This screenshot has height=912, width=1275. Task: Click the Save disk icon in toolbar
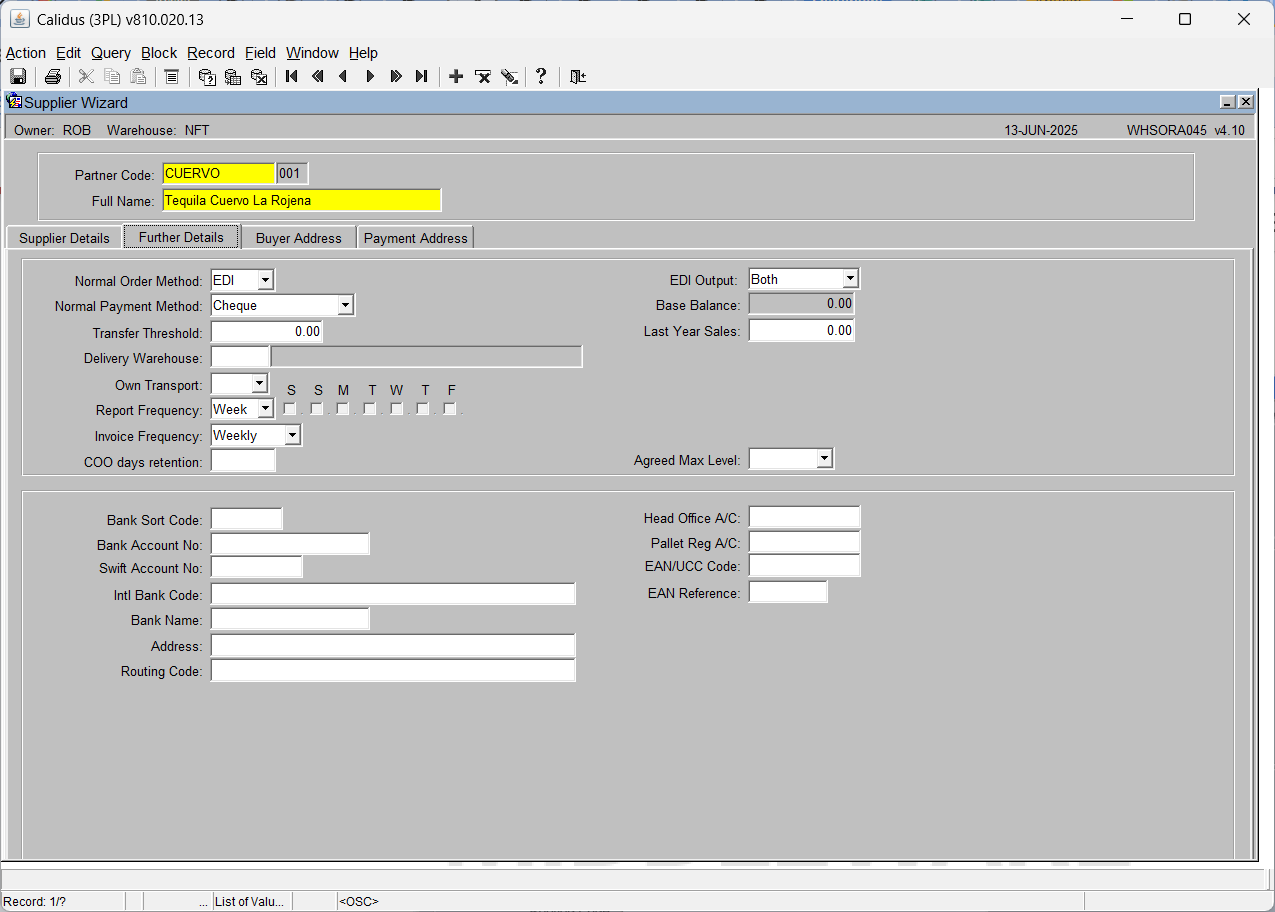pyautogui.click(x=18, y=77)
